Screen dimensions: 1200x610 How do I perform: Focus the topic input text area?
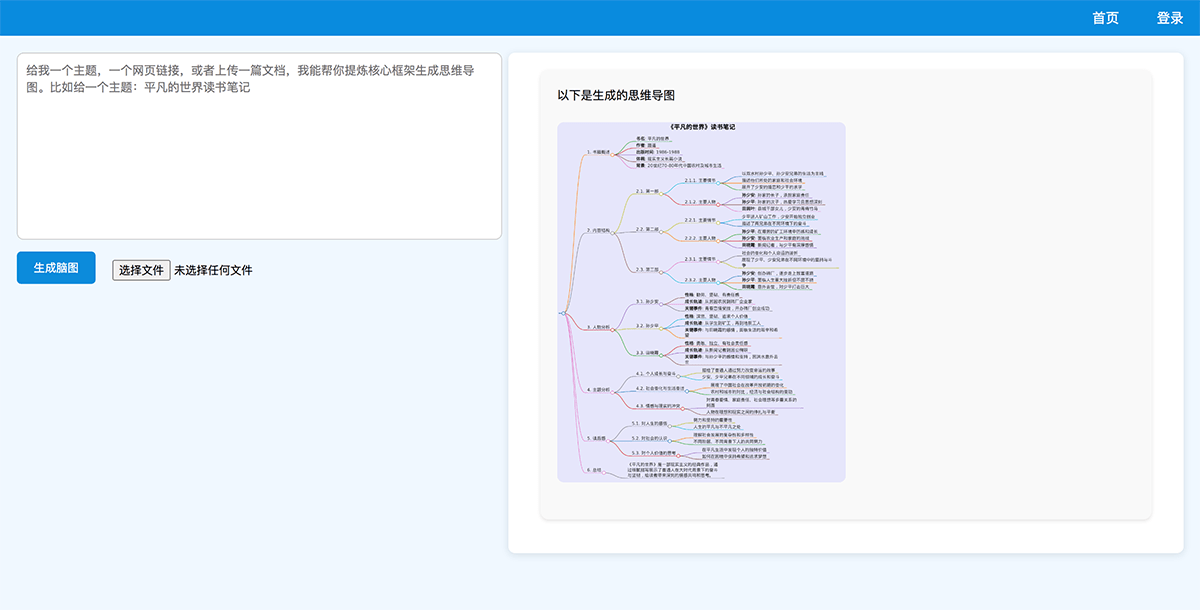tap(259, 146)
